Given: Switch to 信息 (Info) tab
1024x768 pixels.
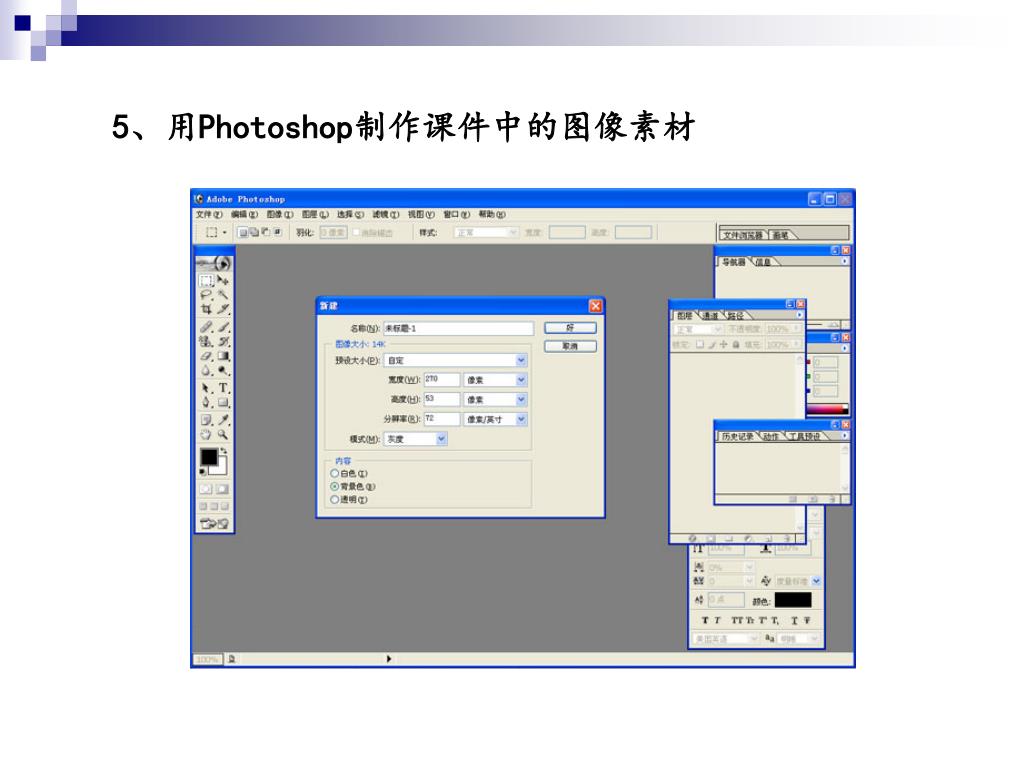Looking at the screenshot, I should point(763,262).
